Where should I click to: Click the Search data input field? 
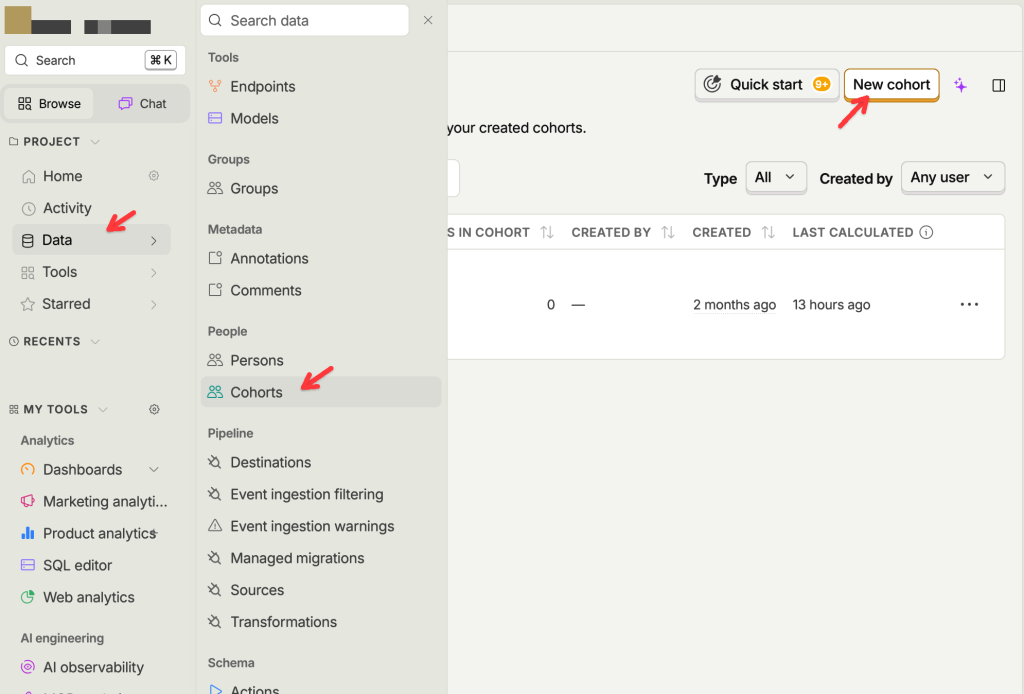click(x=304, y=20)
